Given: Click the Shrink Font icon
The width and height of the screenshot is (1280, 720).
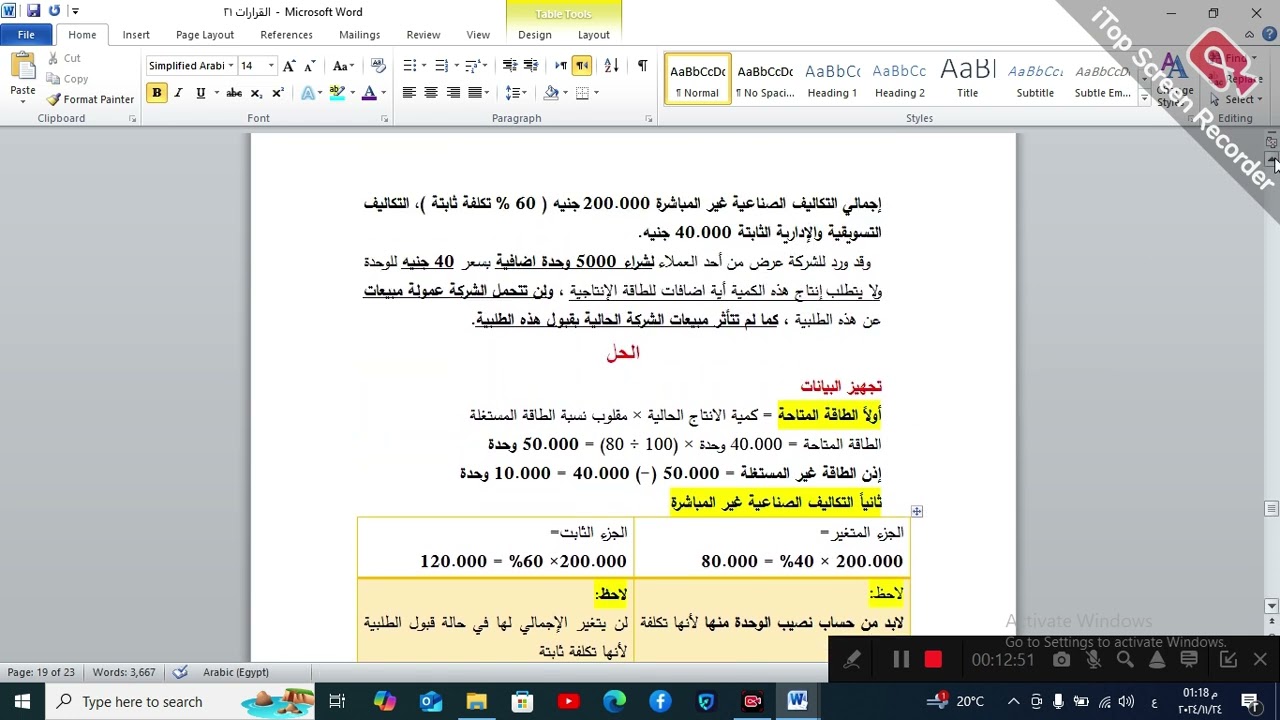Looking at the screenshot, I should pyautogui.click(x=311, y=66).
